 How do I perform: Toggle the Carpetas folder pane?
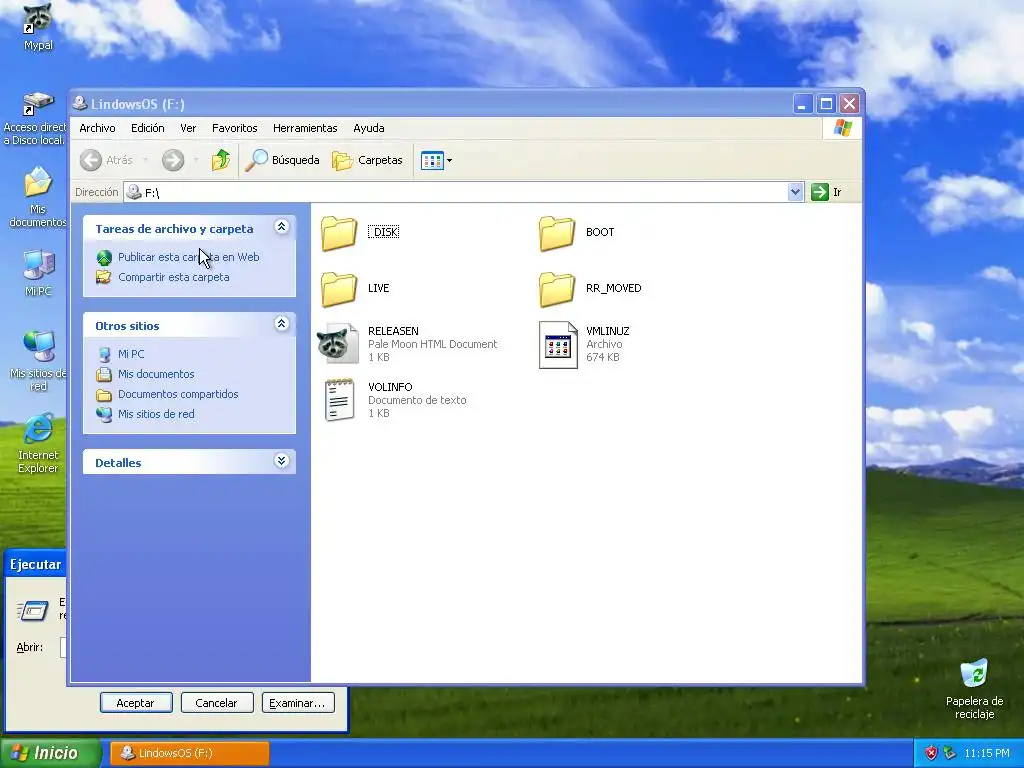pos(367,160)
